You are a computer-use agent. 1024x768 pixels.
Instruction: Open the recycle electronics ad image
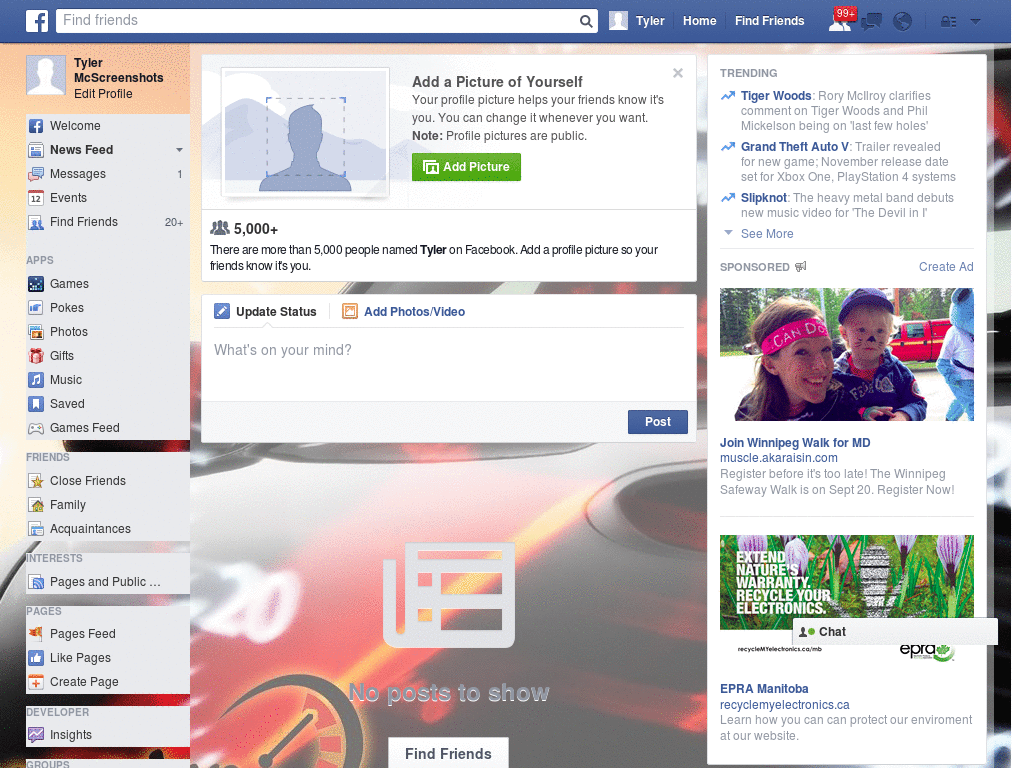(x=846, y=600)
